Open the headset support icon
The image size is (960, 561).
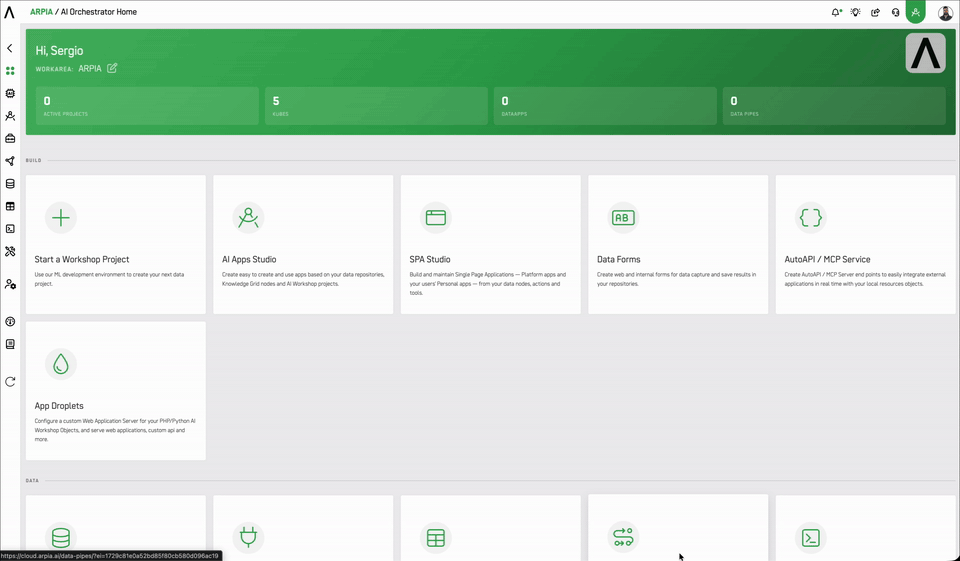[896, 12]
